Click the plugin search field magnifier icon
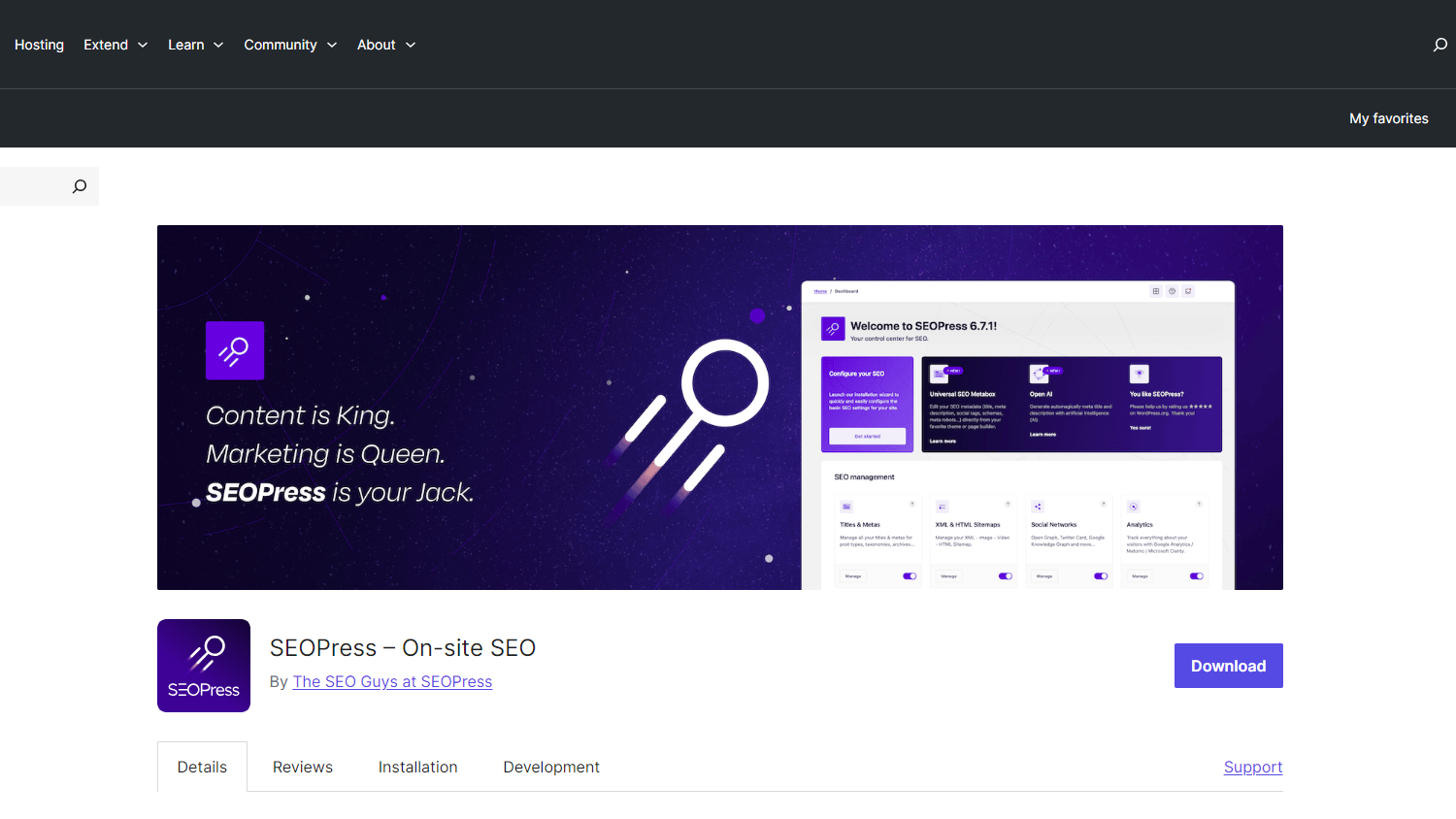Image resolution: width=1456 pixels, height=819 pixels. pos(80,186)
